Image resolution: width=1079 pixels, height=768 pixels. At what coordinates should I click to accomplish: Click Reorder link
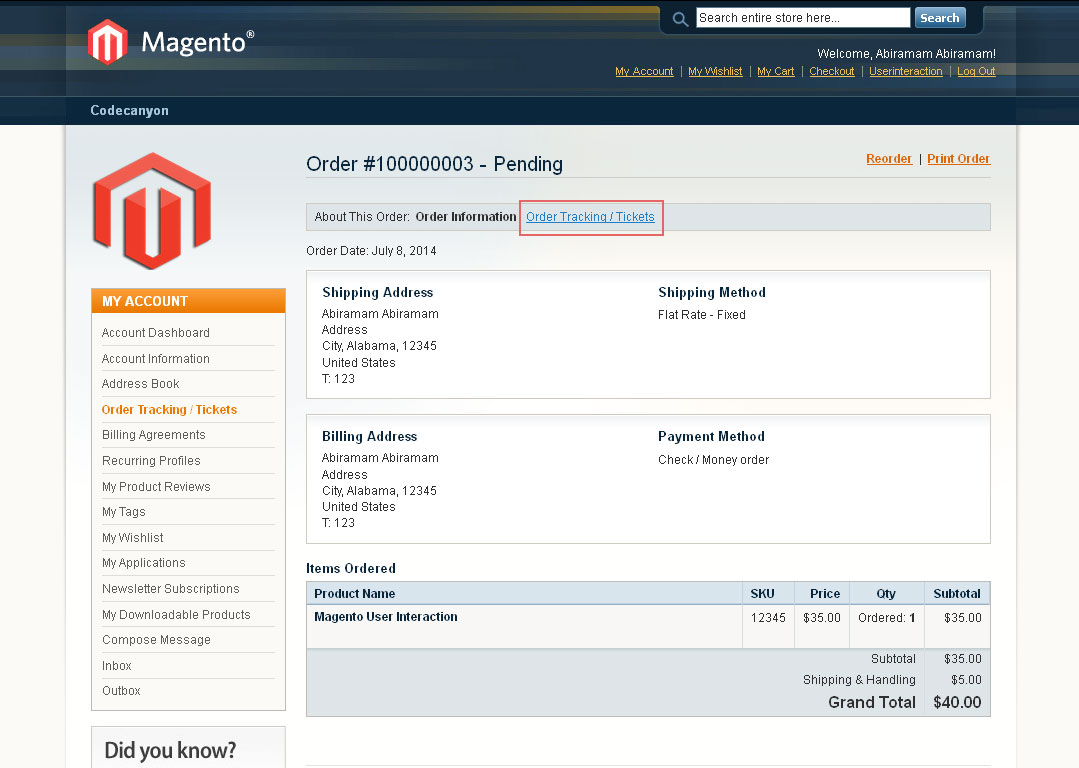click(x=888, y=159)
